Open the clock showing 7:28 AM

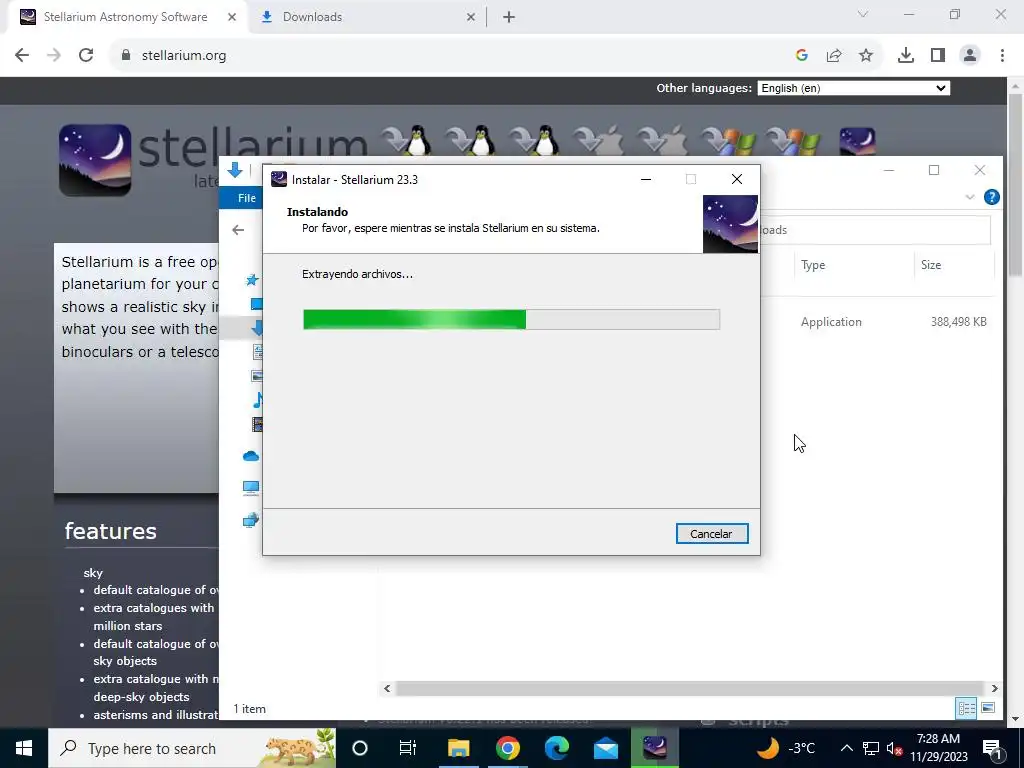[938, 748]
